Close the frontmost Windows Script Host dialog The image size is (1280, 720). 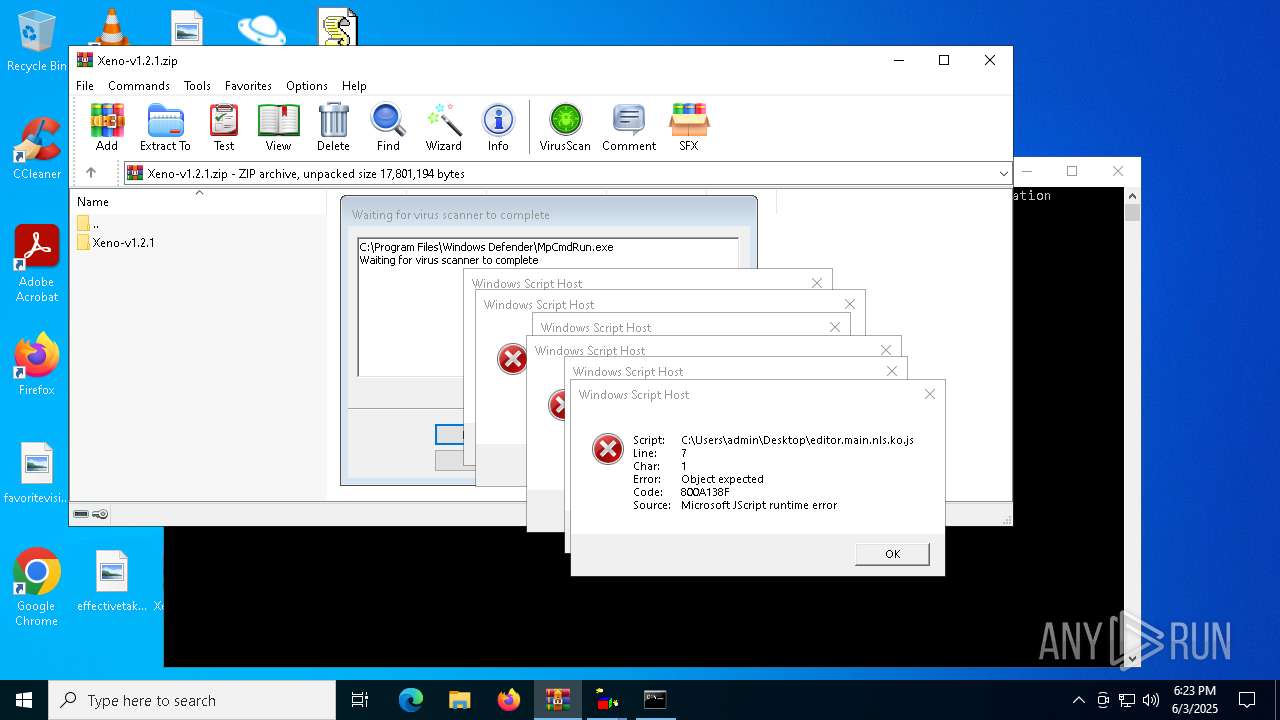930,394
